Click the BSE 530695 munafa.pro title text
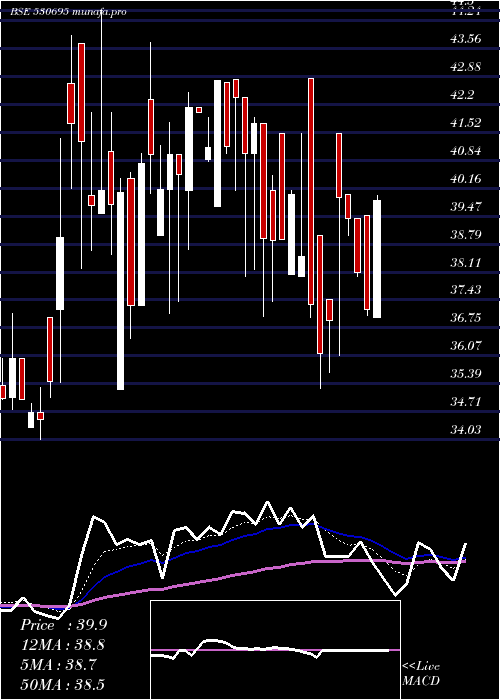 tap(68, 12)
